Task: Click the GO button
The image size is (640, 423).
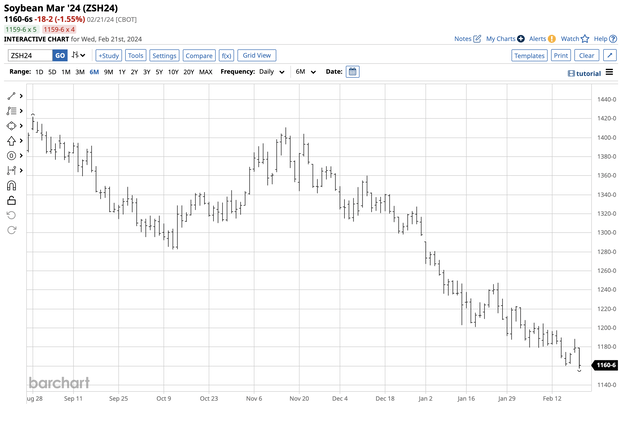Action: [x=60, y=56]
